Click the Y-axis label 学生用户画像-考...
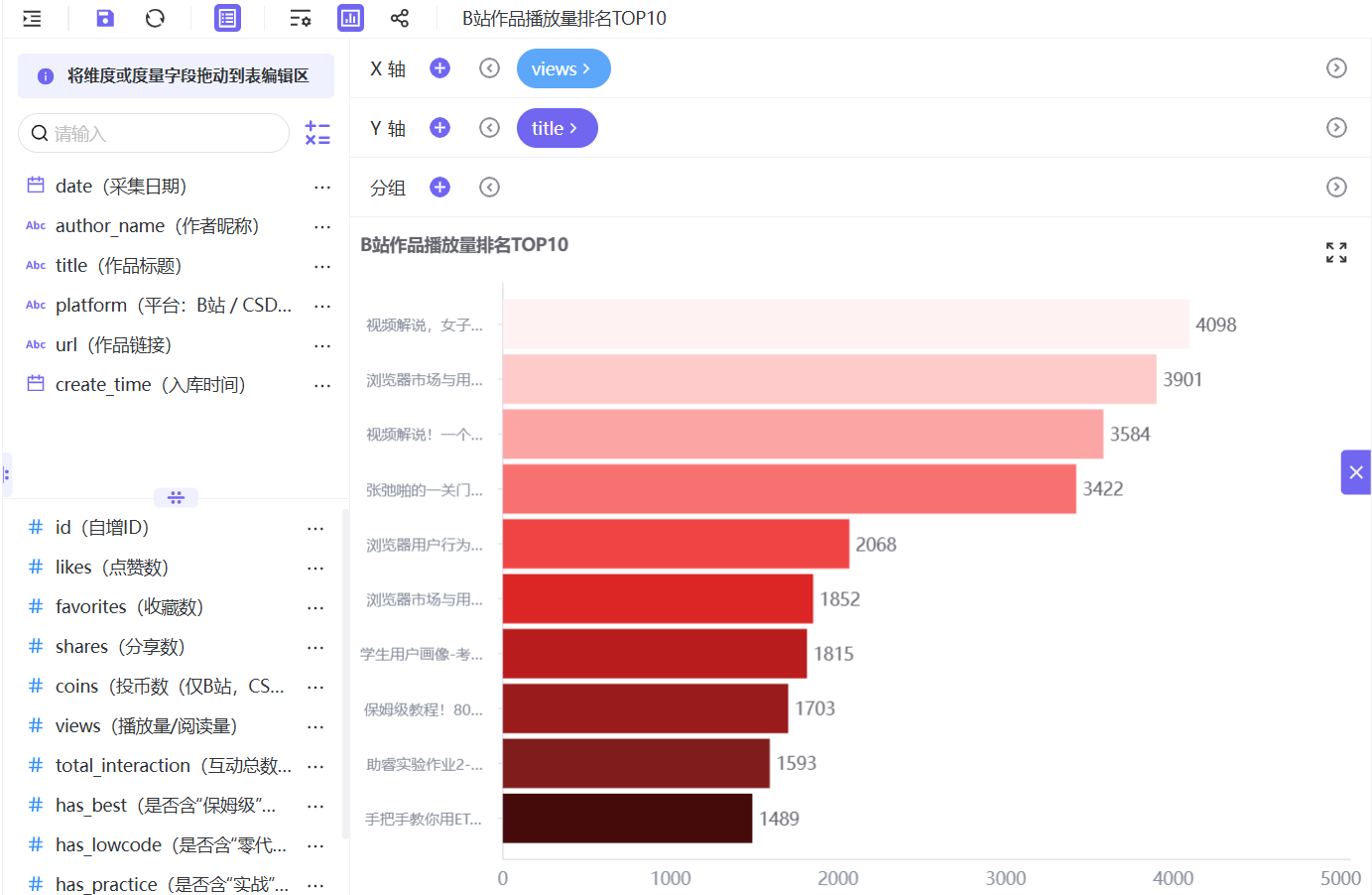 422,655
